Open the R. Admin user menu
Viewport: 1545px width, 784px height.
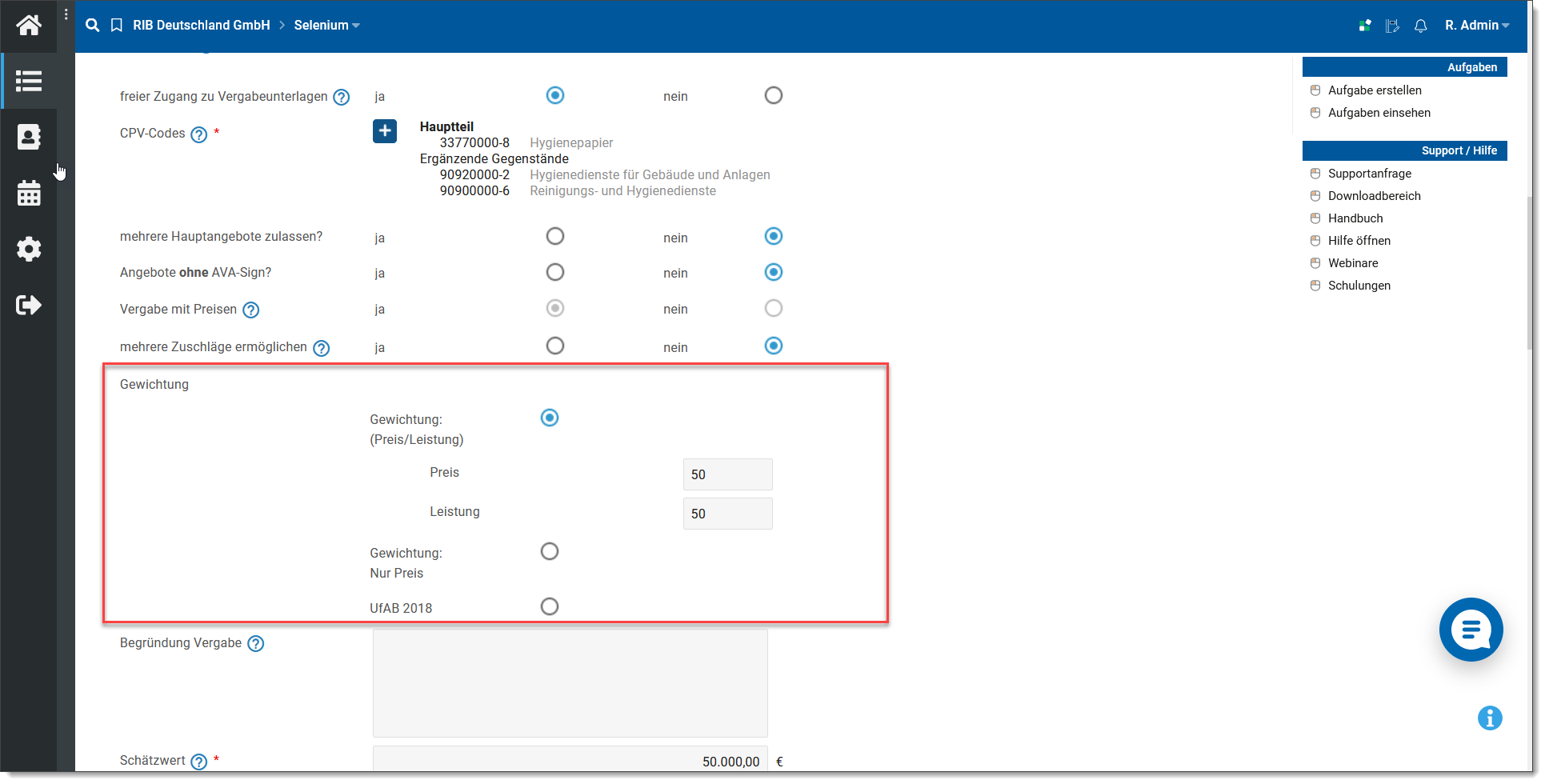coord(1477,26)
